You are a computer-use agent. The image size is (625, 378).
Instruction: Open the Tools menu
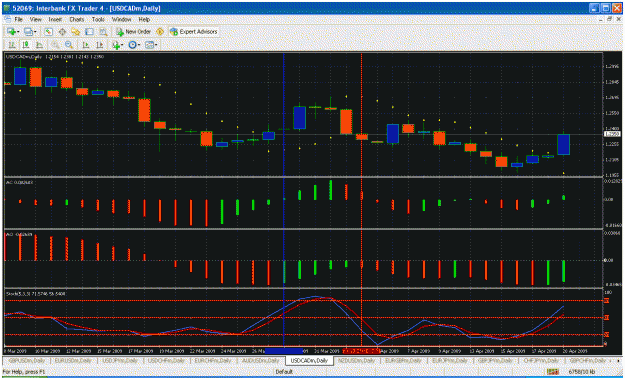point(98,19)
